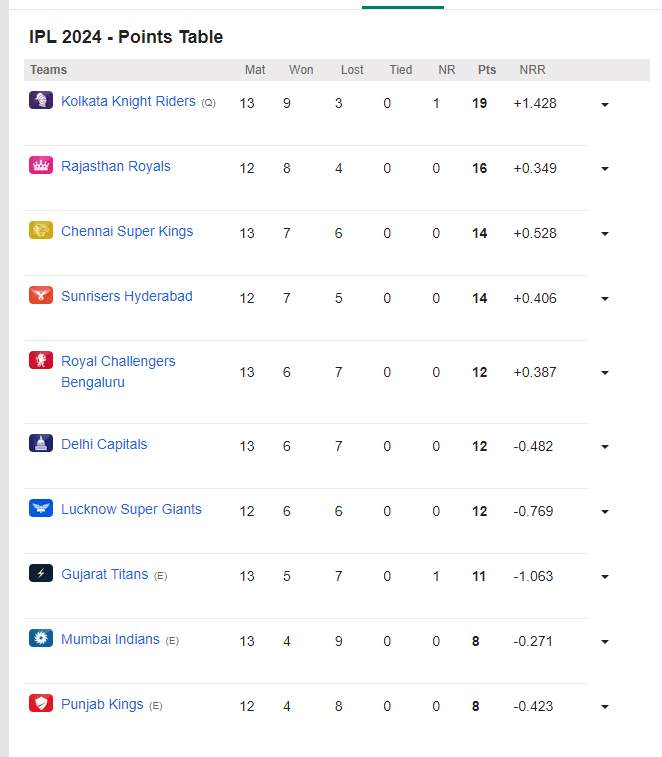This screenshot has height=757, width=662.
Task: Expand Rajasthan Royals row details arrow
Action: click(605, 169)
